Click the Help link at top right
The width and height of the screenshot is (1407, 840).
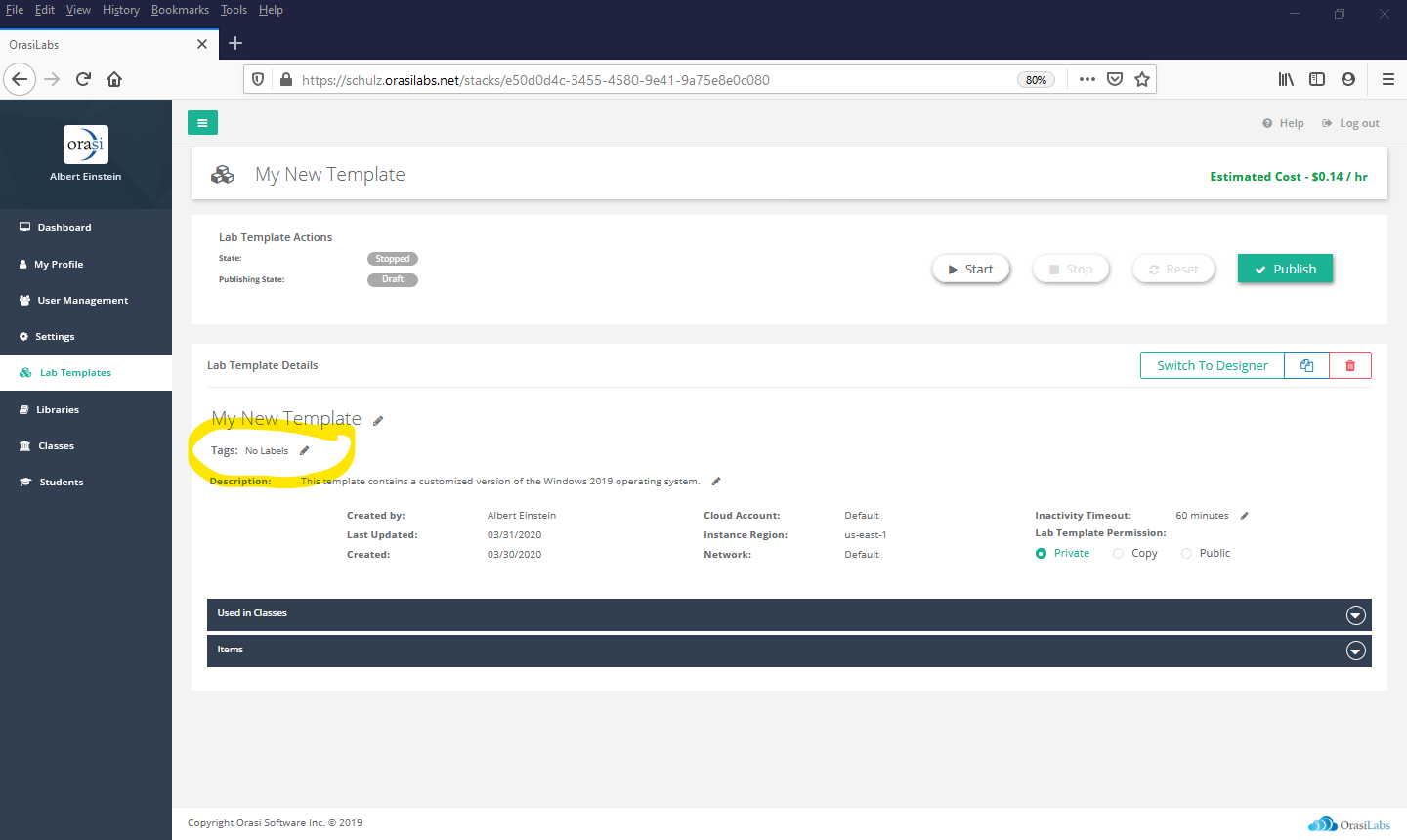click(x=1283, y=123)
